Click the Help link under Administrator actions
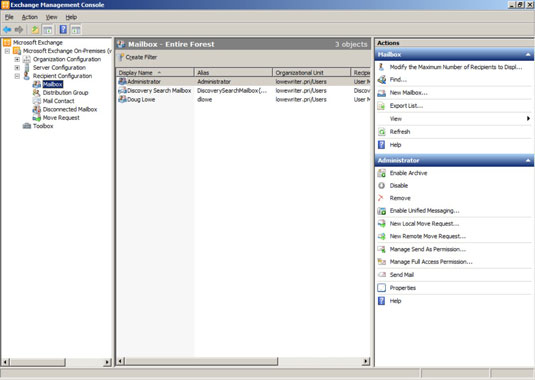Image resolution: width=535 pixels, height=380 pixels. point(395,301)
